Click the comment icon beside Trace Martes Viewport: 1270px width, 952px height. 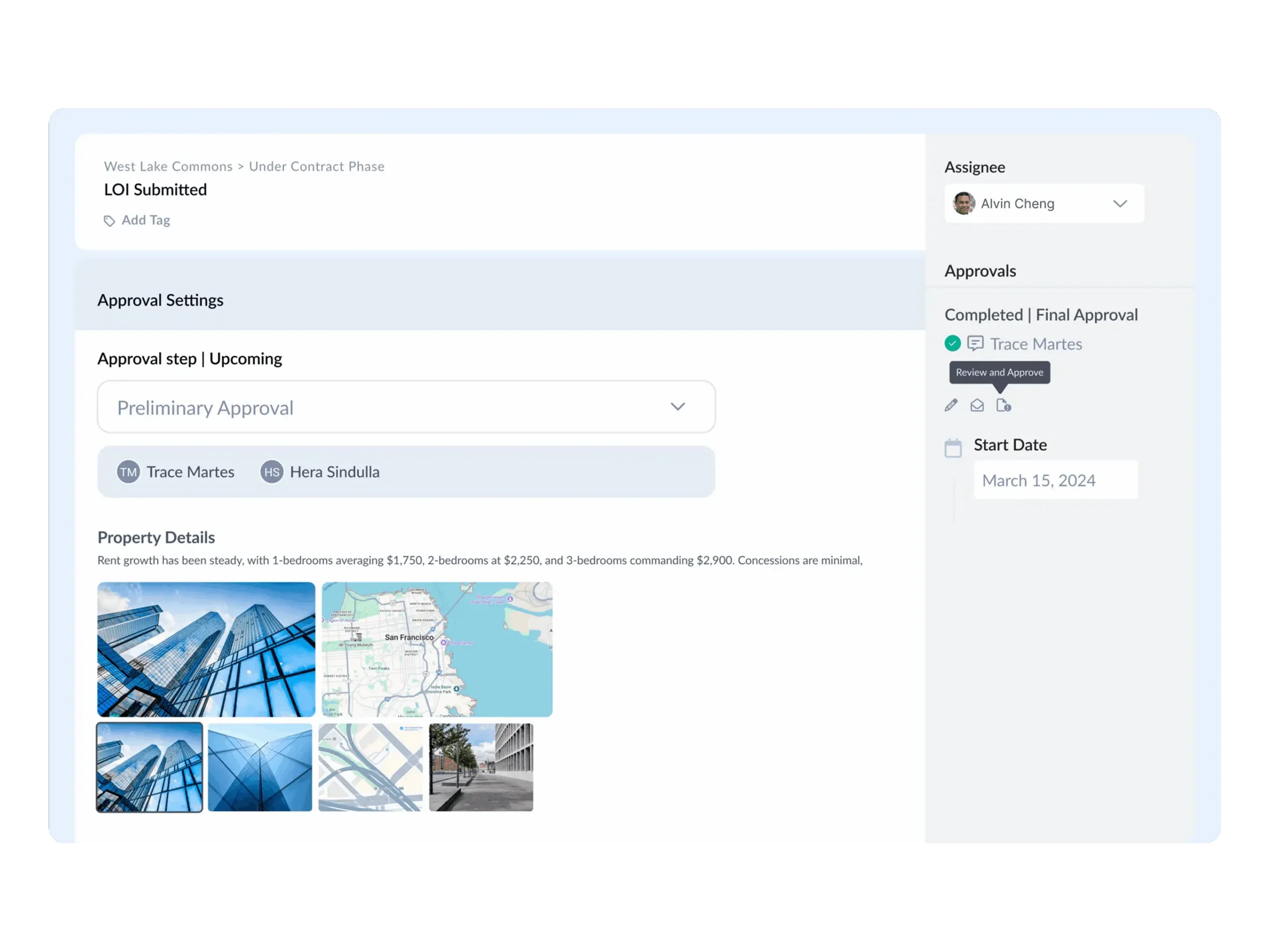[975, 343]
